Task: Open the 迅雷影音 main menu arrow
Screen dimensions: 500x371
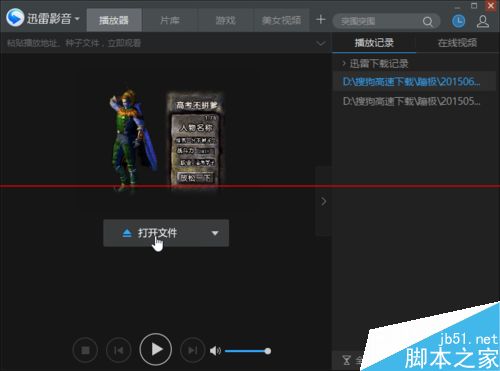Action: click(77, 19)
